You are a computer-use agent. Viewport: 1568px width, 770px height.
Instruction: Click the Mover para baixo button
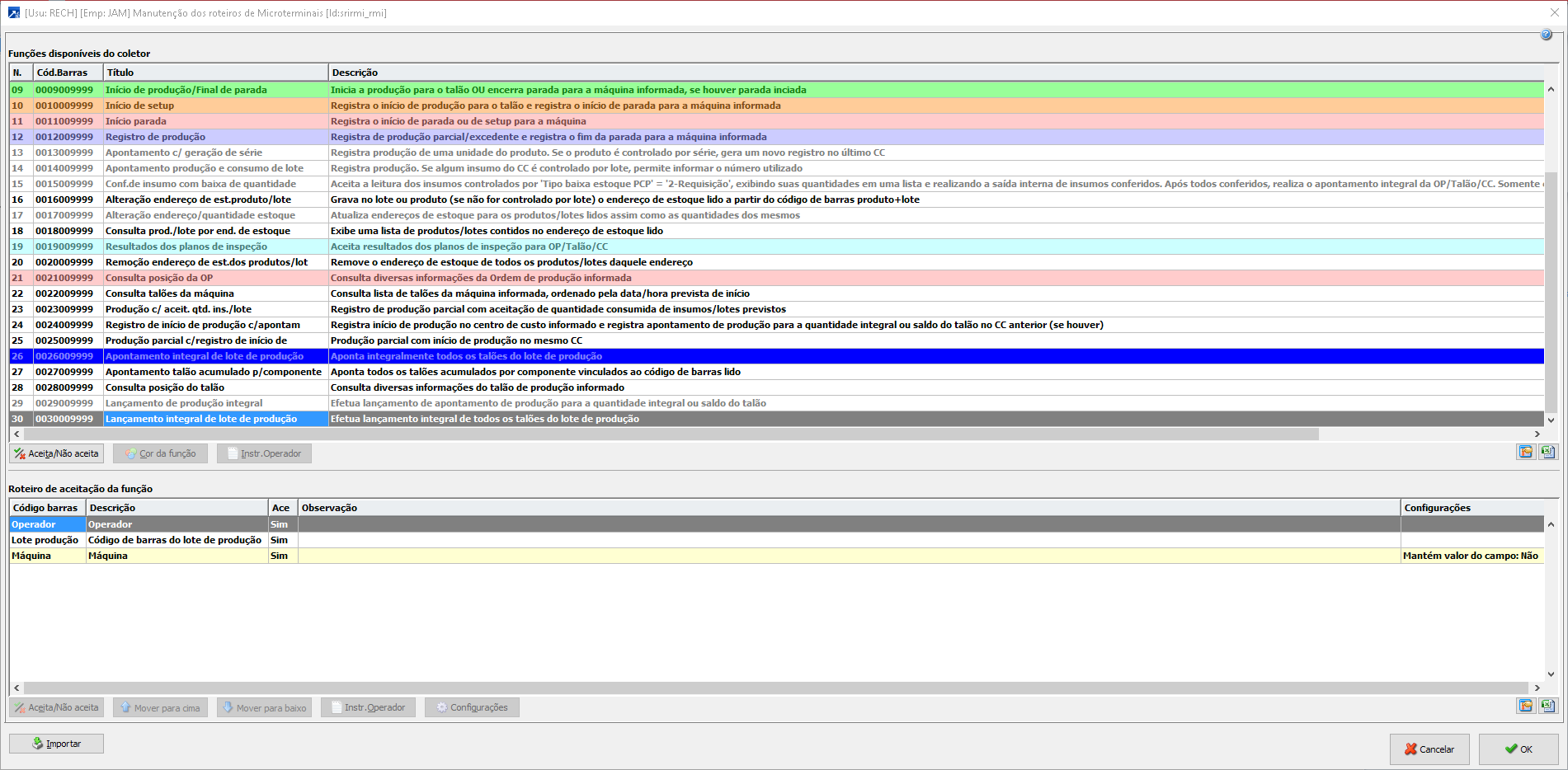click(x=264, y=707)
